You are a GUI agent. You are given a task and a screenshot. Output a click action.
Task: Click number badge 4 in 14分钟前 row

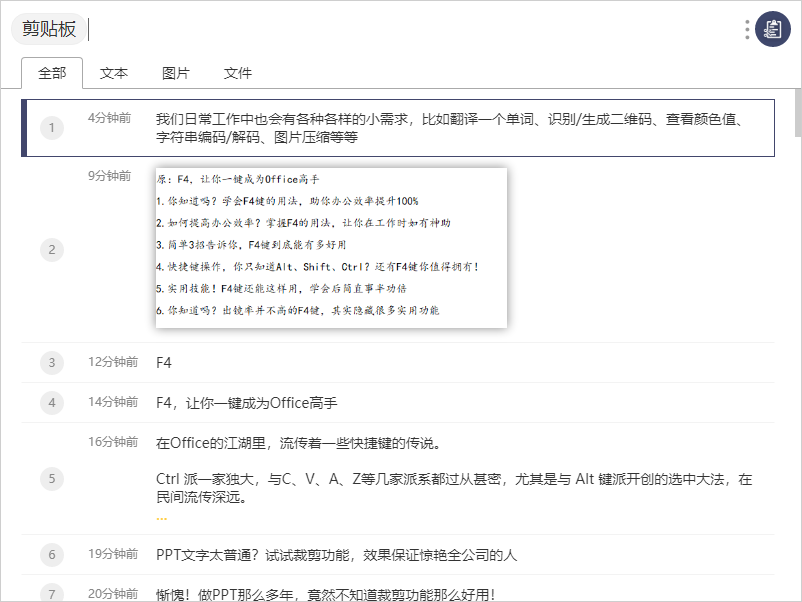point(52,403)
